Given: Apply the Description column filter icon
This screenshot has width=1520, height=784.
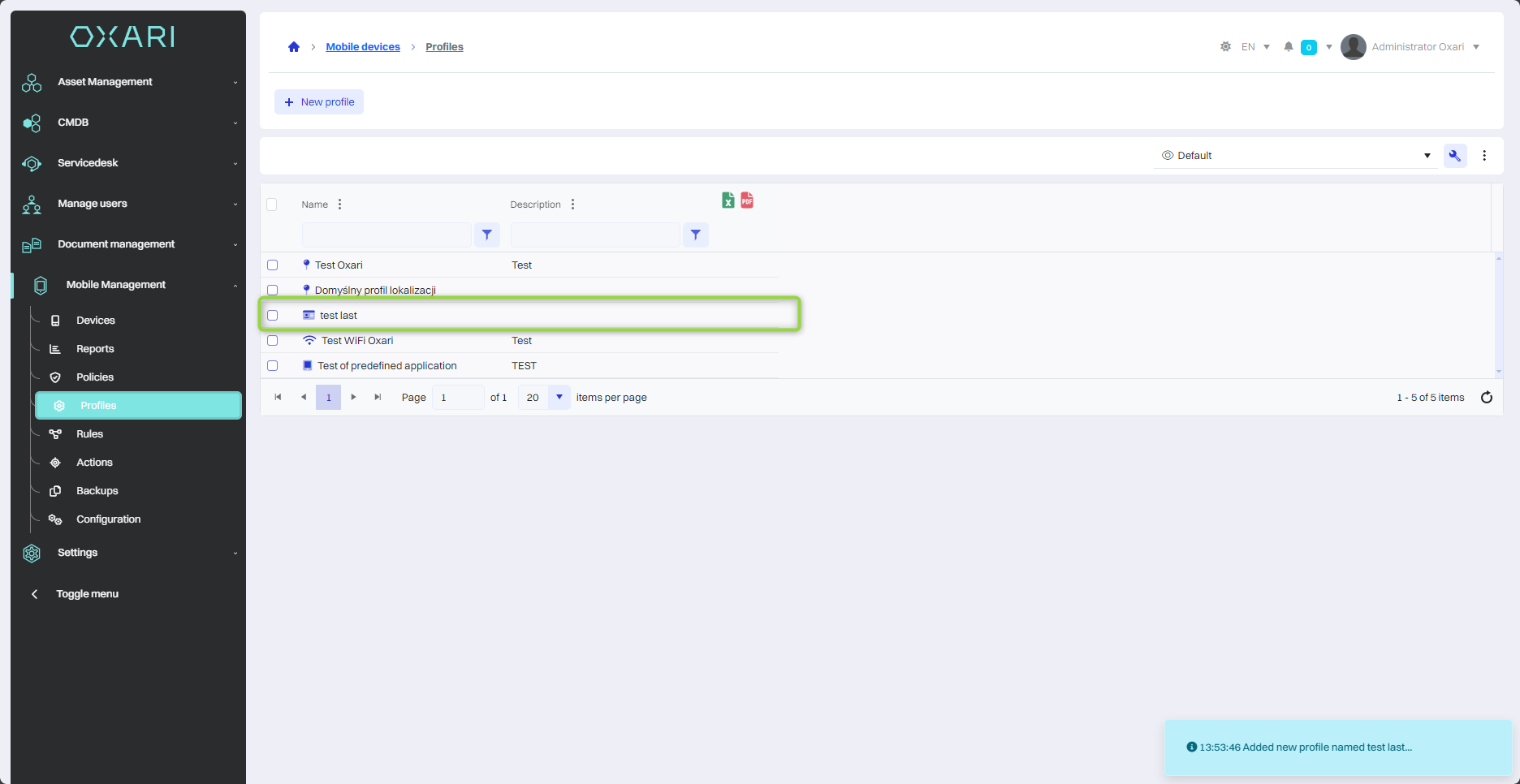Looking at the screenshot, I should (696, 235).
